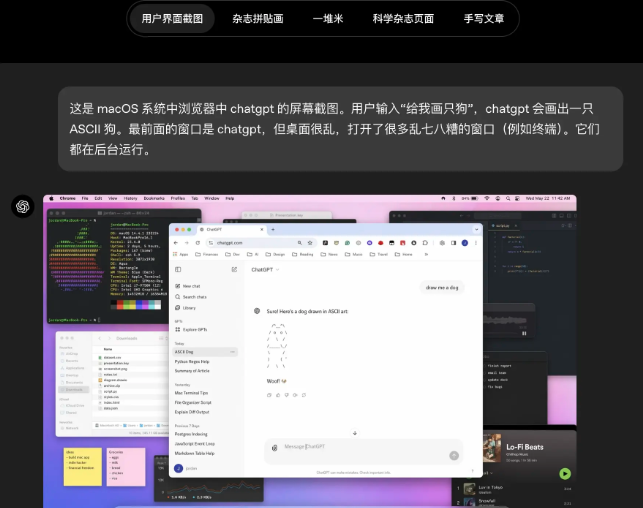The height and width of the screenshot is (508, 643).
Task: Open the 手写文章 tab
Action: (x=484, y=18)
